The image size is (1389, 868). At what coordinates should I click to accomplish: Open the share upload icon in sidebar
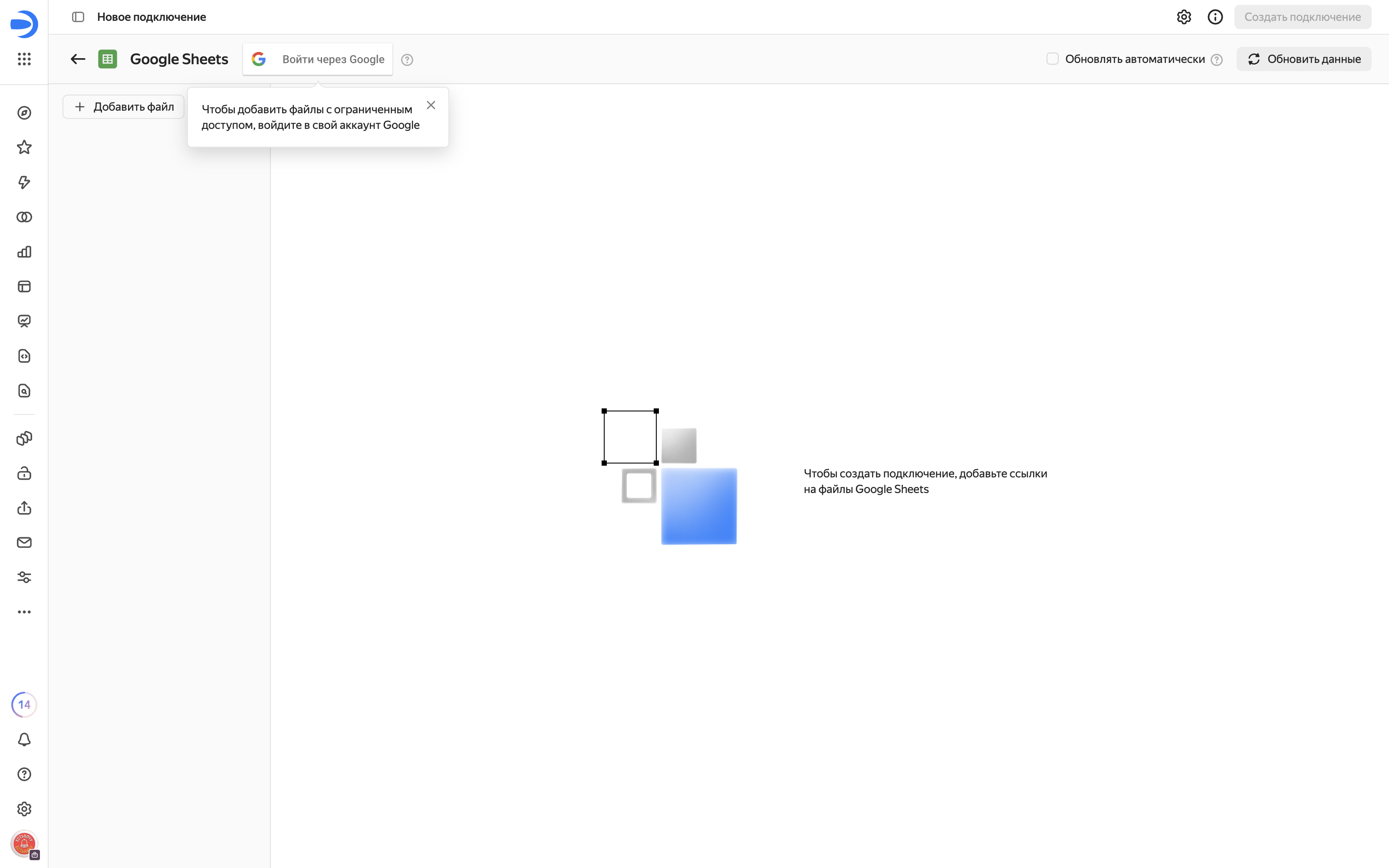click(24, 508)
